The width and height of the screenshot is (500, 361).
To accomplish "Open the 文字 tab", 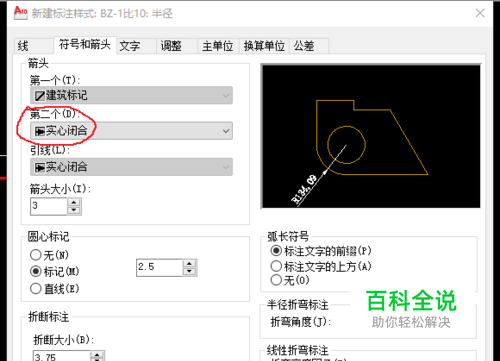I will [136, 46].
